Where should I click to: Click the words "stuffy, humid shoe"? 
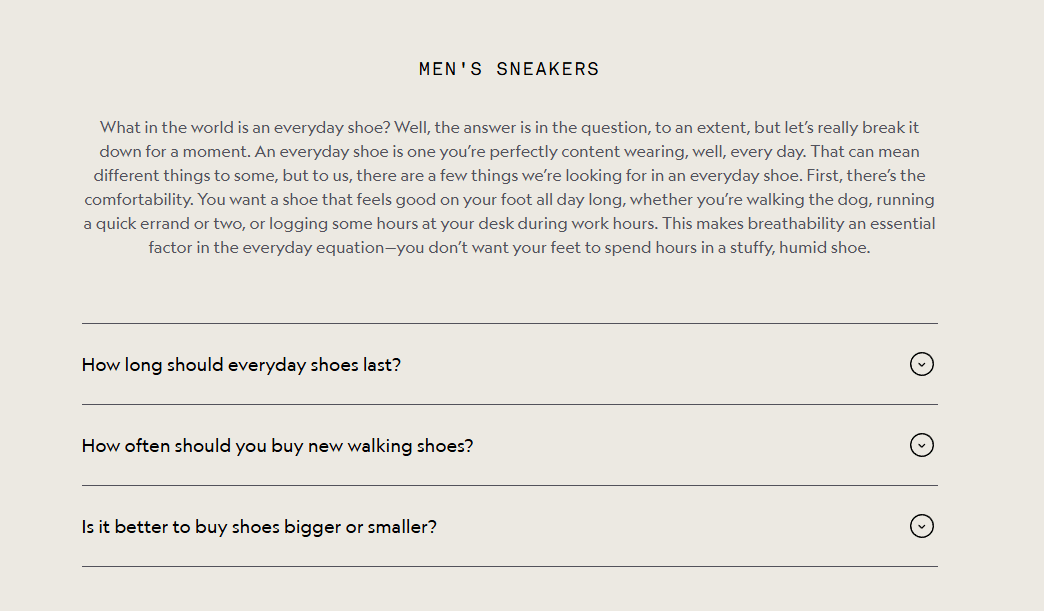coord(802,248)
